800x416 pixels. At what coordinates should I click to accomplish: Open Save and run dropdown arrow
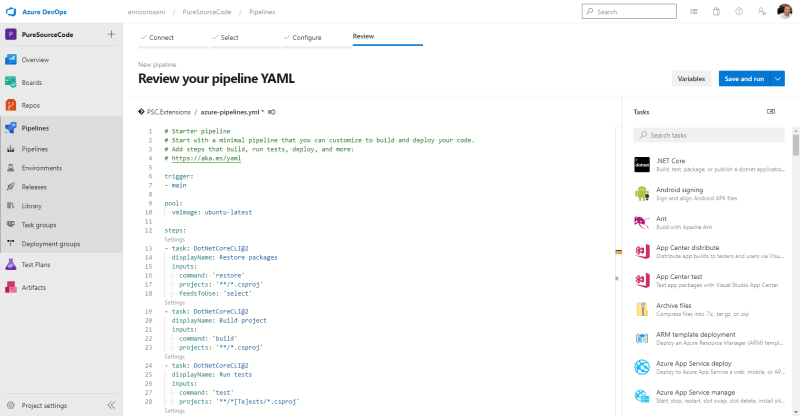point(778,79)
